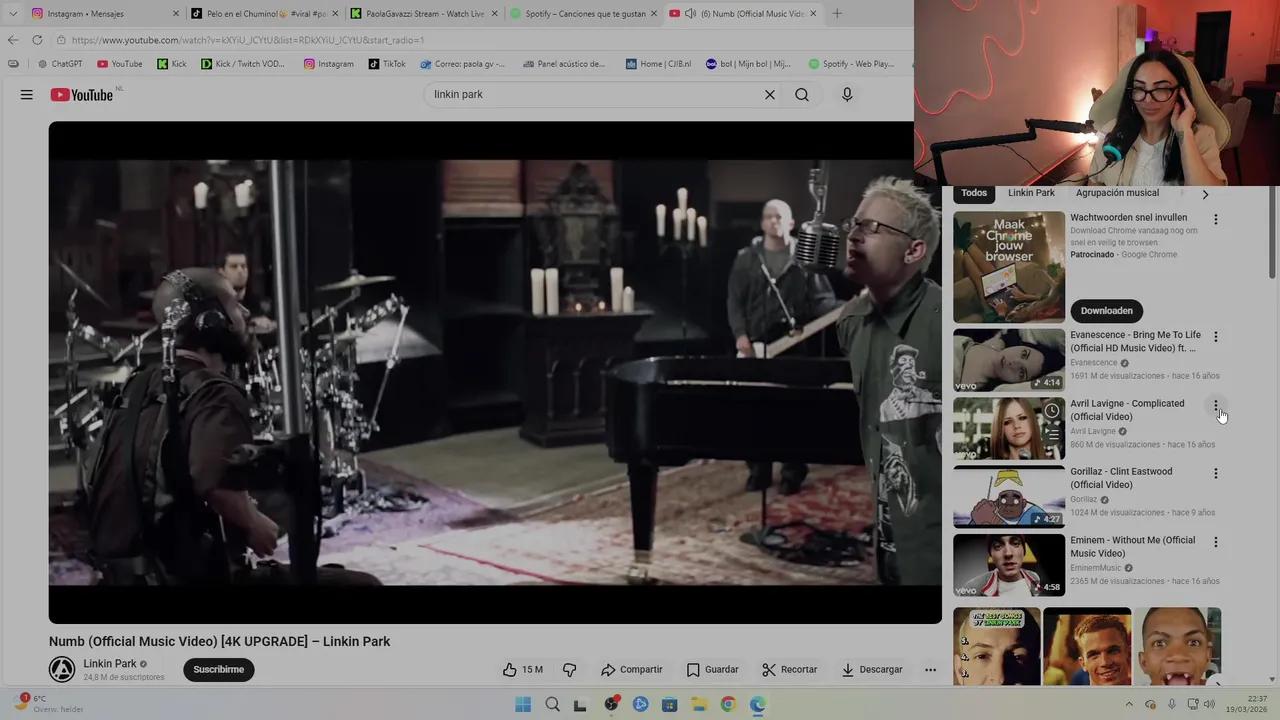This screenshot has width=1280, height=720.
Task: Go back with the browser back arrow
Action: coord(13,40)
